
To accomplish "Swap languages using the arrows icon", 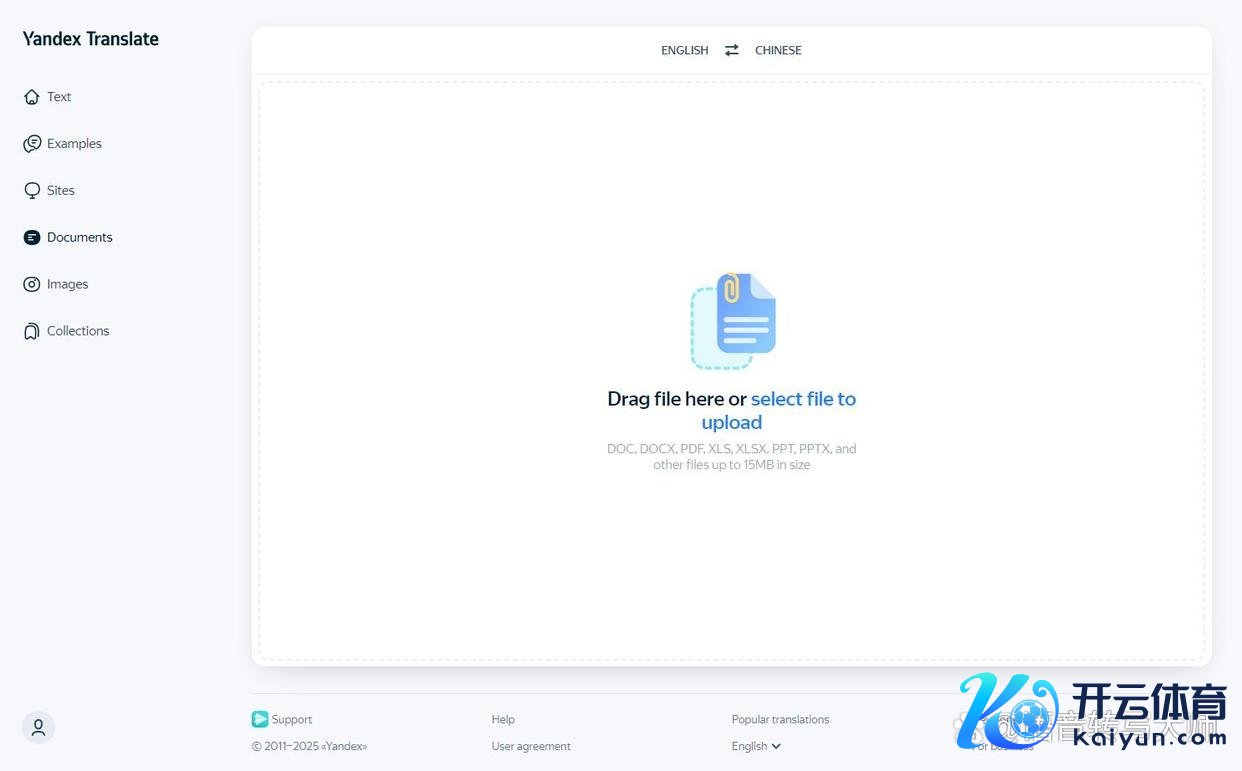I will [732, 50].
